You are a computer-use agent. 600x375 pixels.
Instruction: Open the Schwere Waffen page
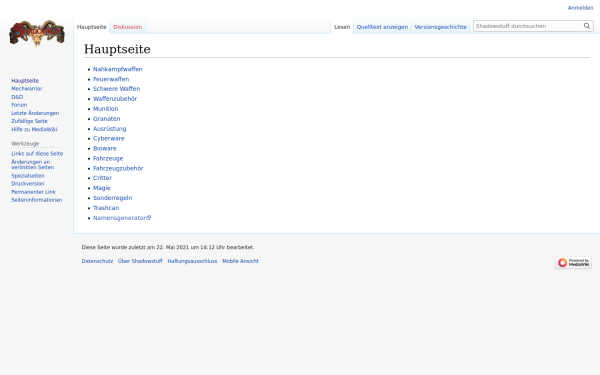point(116,89)
